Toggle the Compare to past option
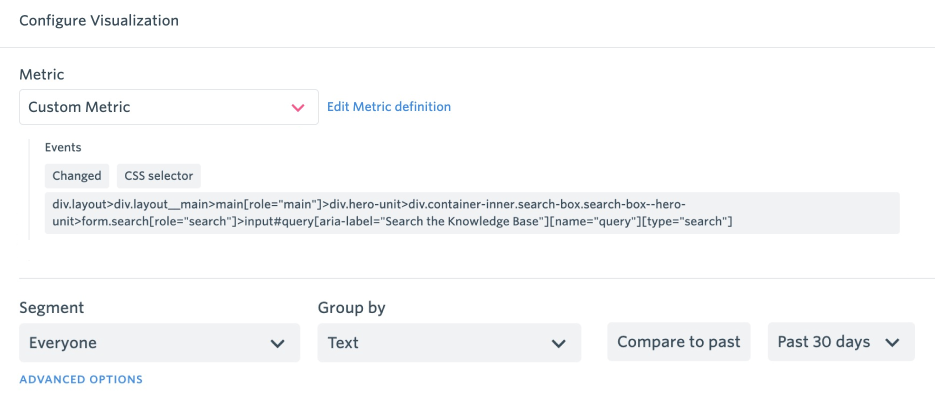935x402 pixels. pyautogui.click(x=679, y=342)
